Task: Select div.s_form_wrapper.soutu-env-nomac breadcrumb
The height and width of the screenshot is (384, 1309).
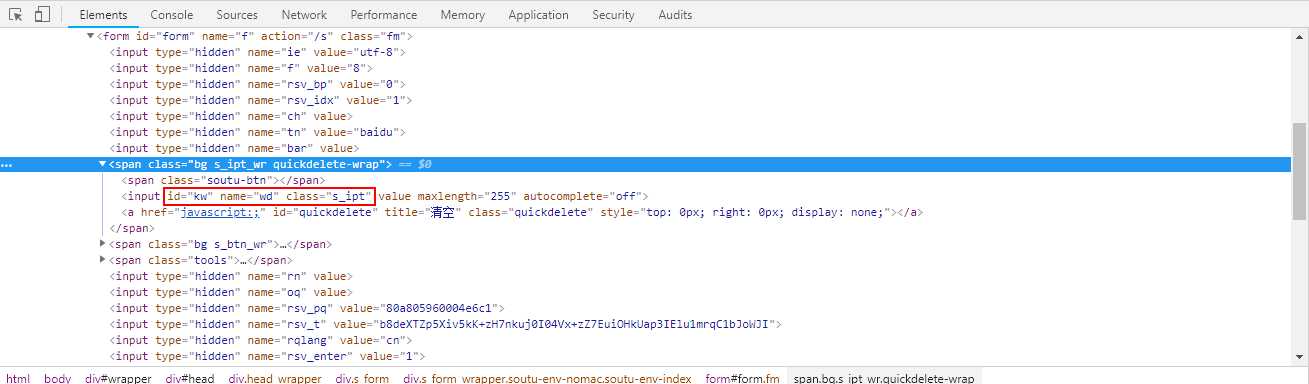Action: (547, 379)
